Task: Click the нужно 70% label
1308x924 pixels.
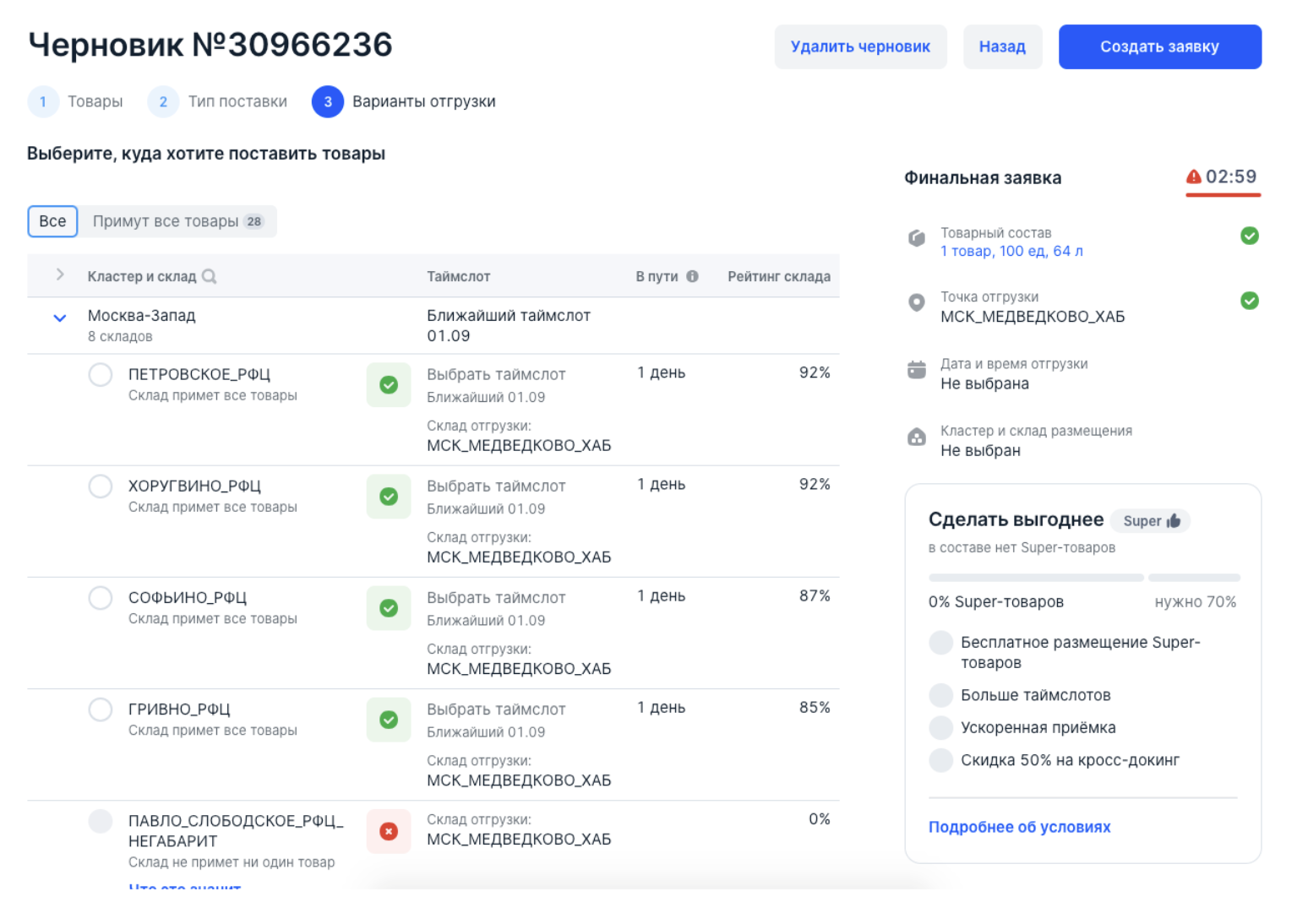Action: pyautogui.click(x=1196, y=602)
